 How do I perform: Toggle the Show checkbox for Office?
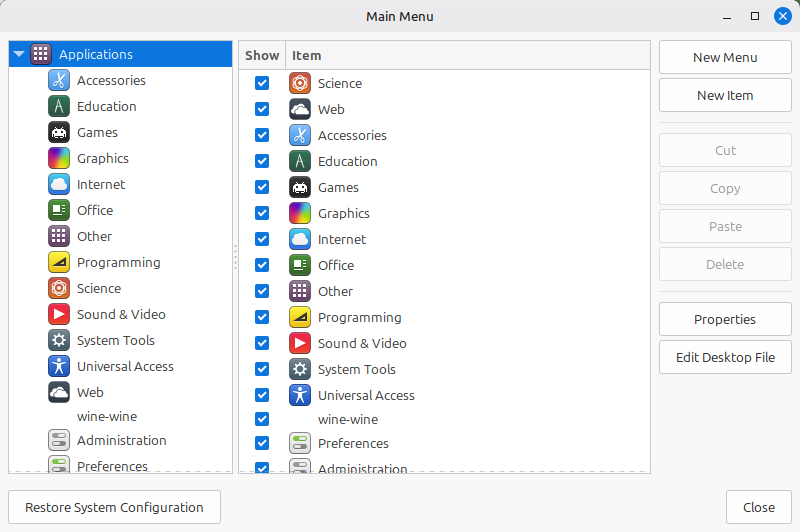pos(262,265)
